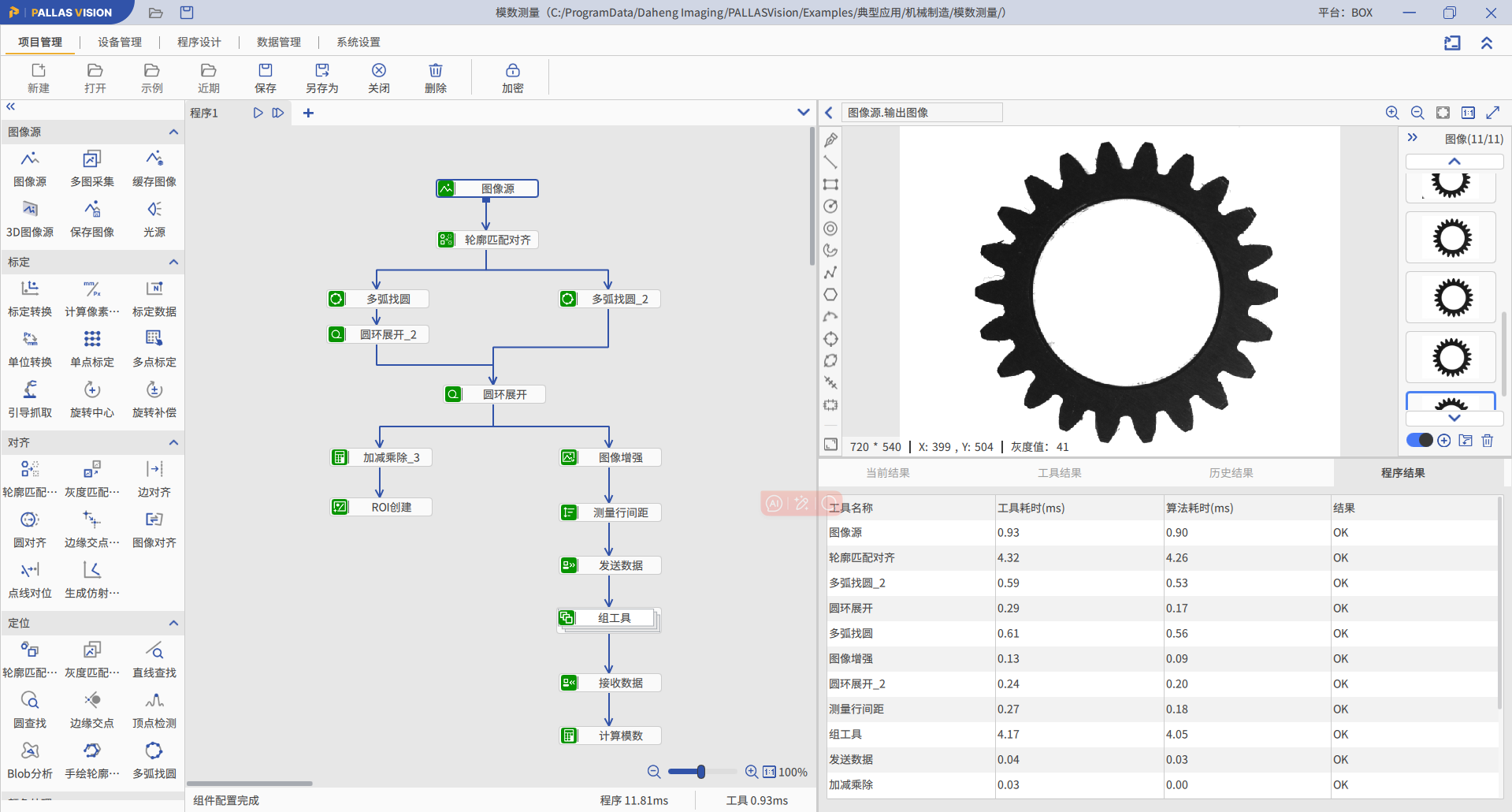Zoom out on image viewer
This screenshot has height=812, width=1512.
coord(1417,113)
